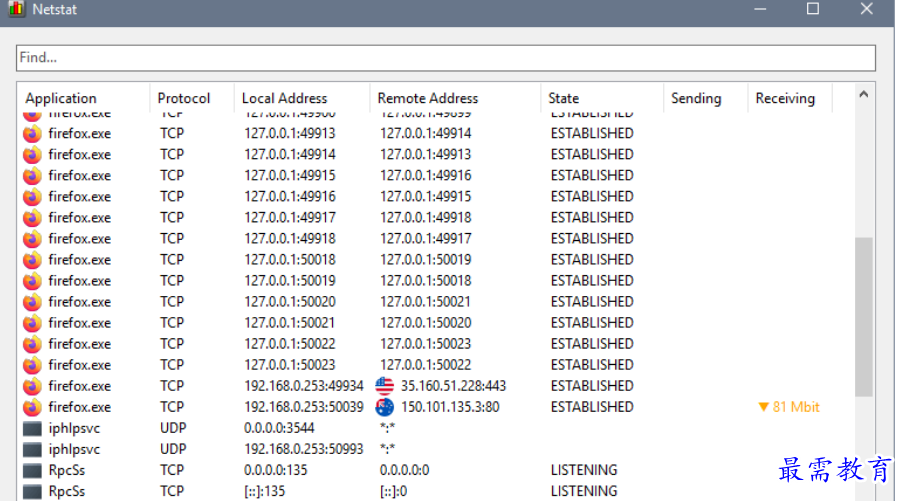Click iphlpsvc name on the 0.0.0.0:3544 row

pos(74,428)
